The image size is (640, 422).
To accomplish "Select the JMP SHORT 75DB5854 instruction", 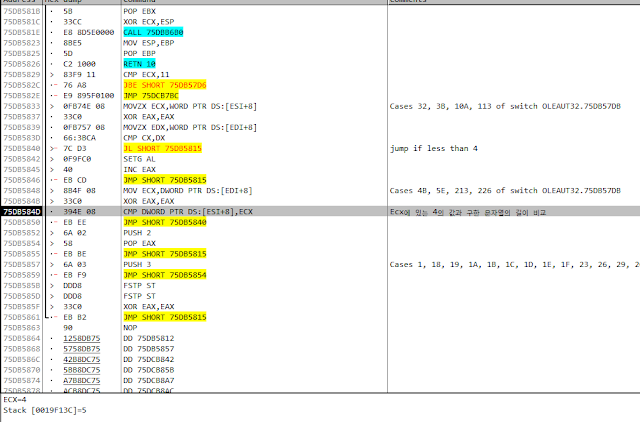I will (165, 275).
